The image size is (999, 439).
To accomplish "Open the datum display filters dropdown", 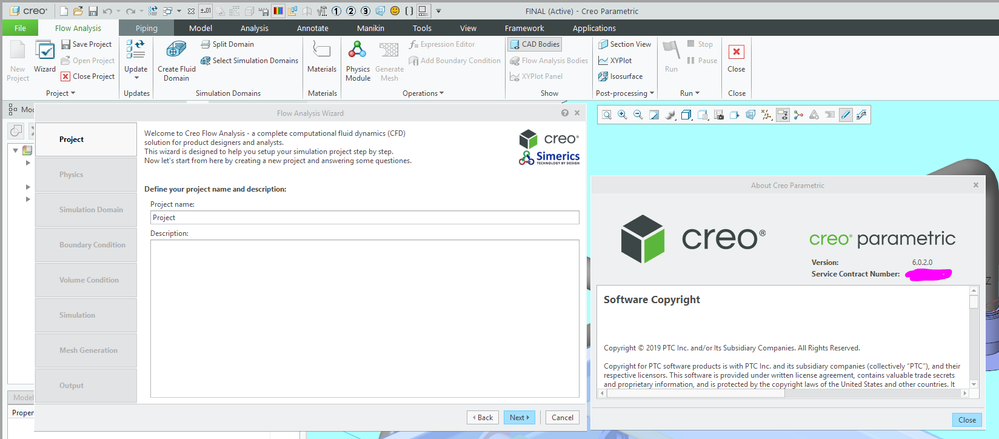I will click(x=767, y=115).
